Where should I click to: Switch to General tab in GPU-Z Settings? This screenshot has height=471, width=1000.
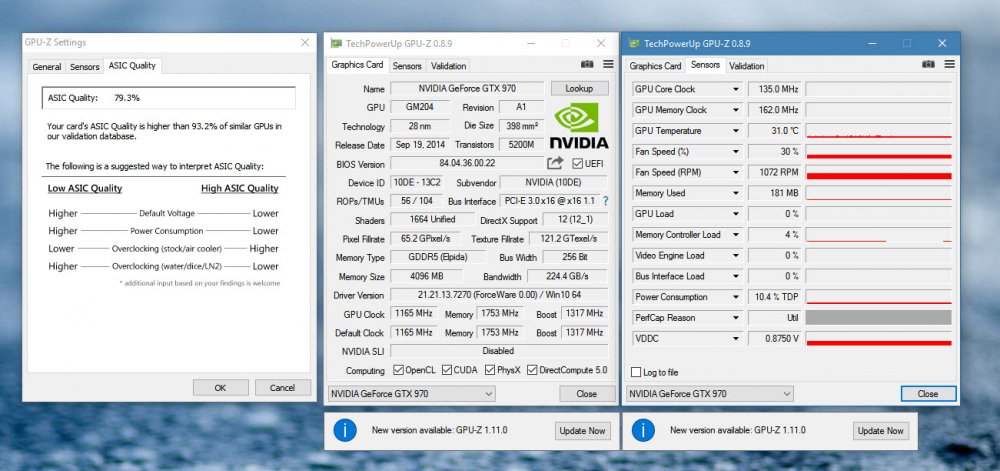point(47,67)
